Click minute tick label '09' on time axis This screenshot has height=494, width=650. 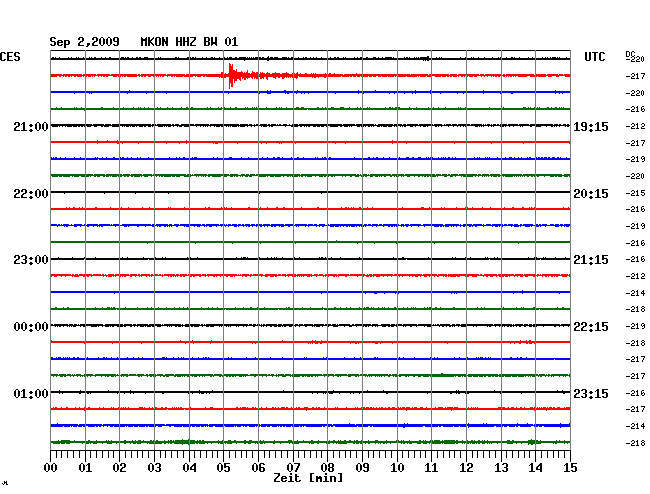(x=362, y=467)
